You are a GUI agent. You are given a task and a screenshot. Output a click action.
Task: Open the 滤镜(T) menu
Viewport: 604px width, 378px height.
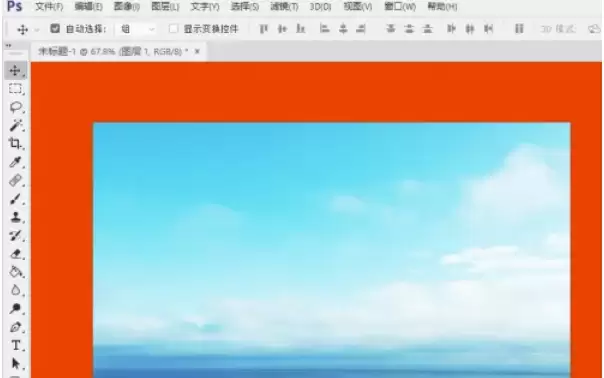coord(284,7)
